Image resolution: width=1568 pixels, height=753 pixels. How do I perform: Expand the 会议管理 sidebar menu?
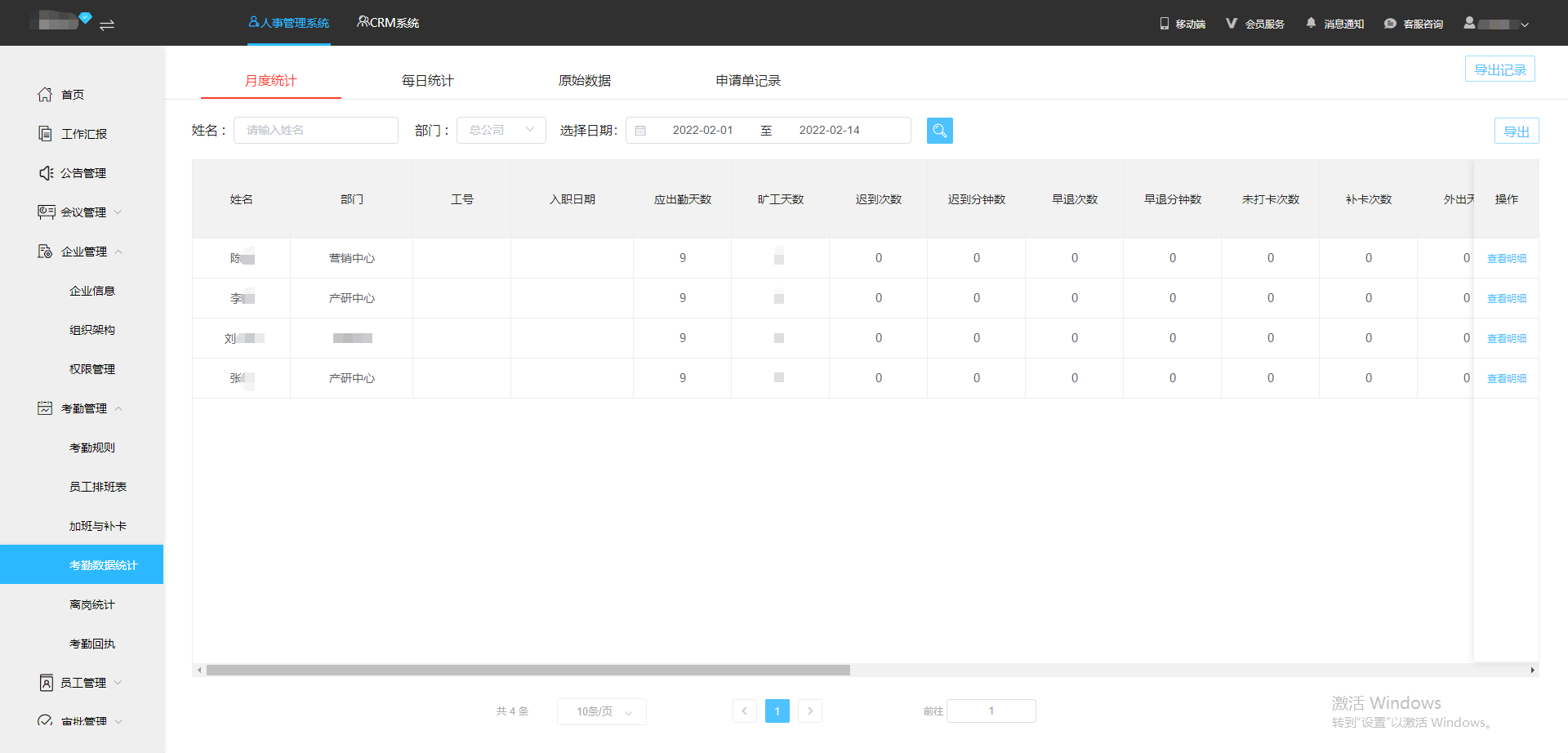83,212
